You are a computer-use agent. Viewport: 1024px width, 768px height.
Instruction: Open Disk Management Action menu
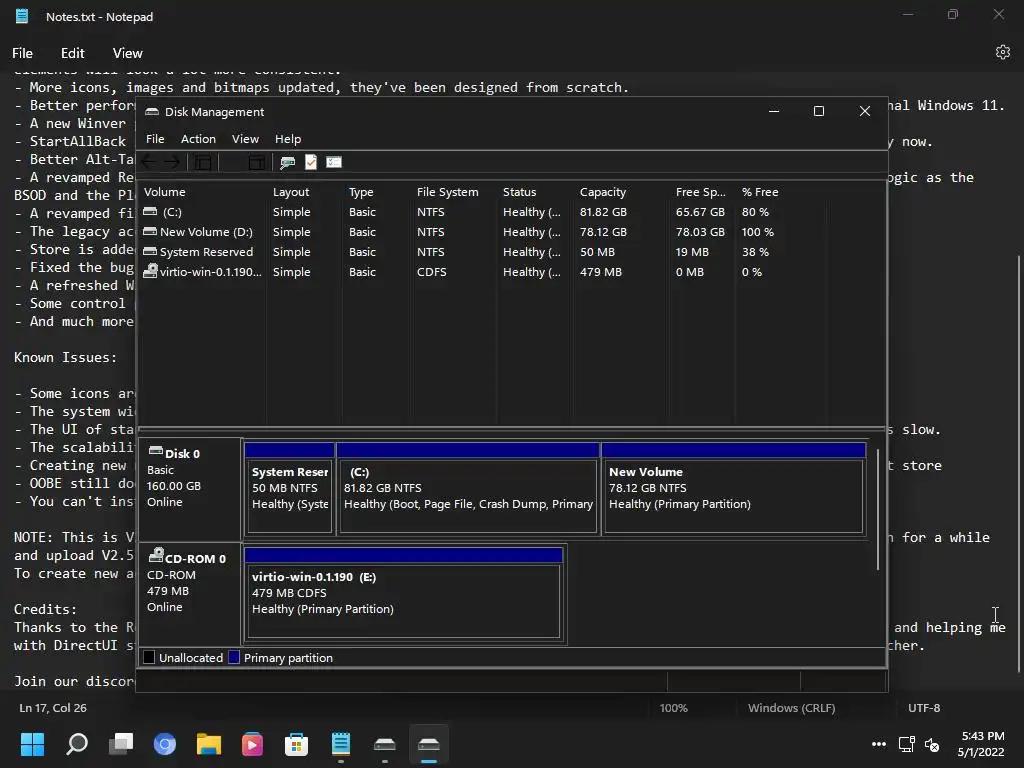(198, 138)
